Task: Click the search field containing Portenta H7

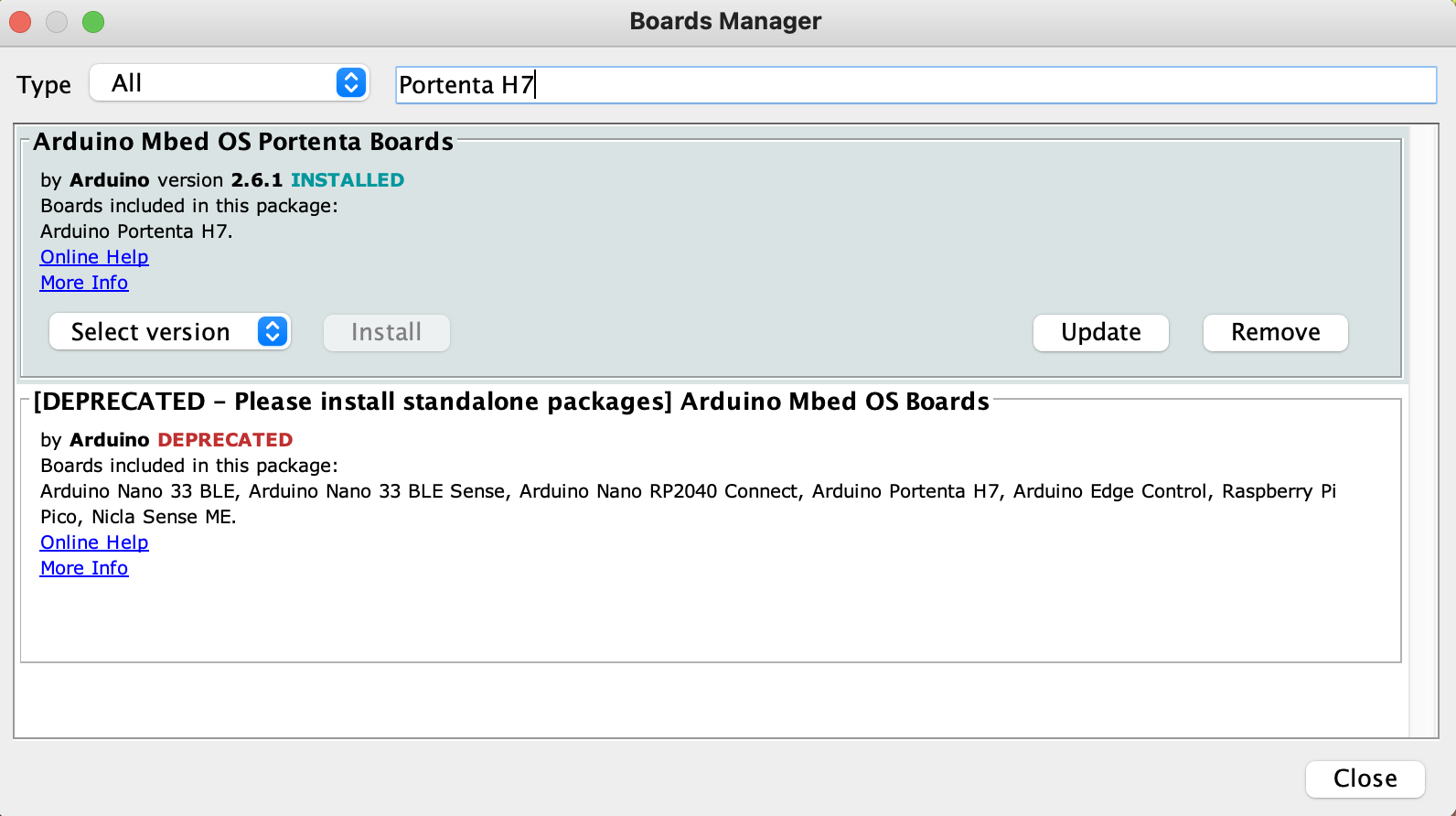Action: (915, 85)
